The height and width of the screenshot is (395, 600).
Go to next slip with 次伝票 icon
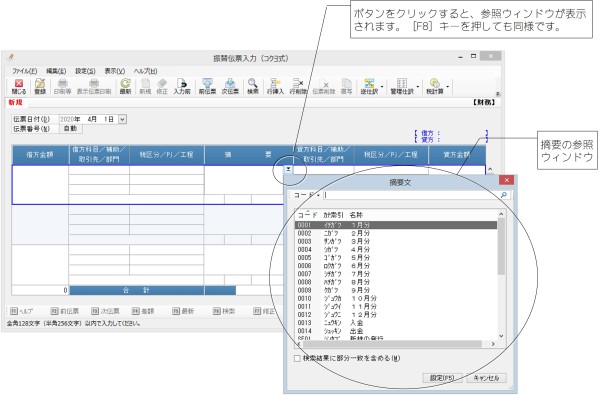click(230, 87)
